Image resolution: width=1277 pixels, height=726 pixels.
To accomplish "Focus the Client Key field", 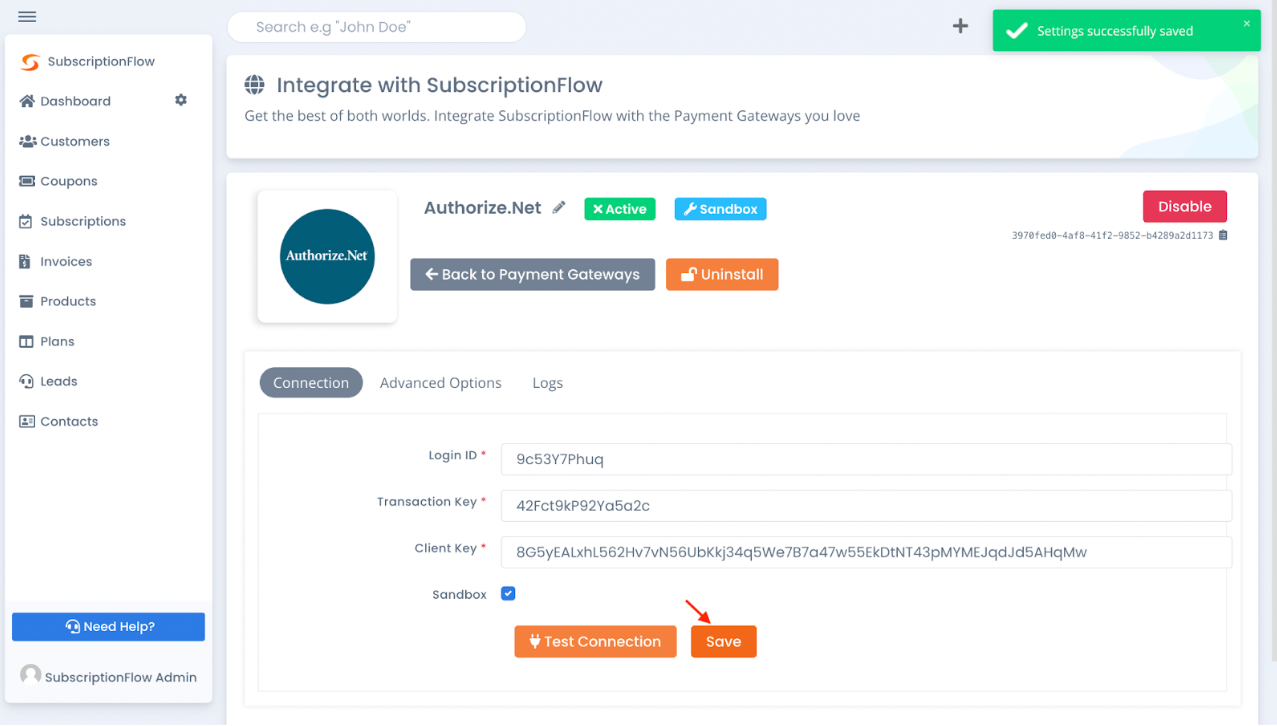I will 866,552.
